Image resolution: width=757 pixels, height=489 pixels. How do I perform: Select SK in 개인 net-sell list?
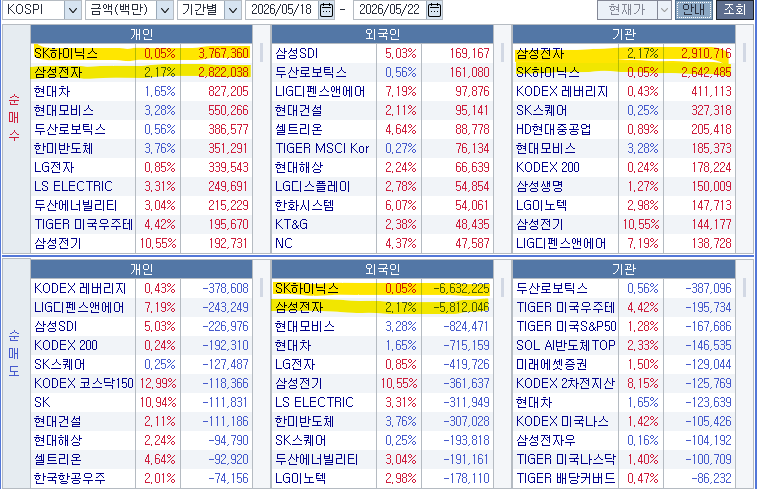[42, 402]
